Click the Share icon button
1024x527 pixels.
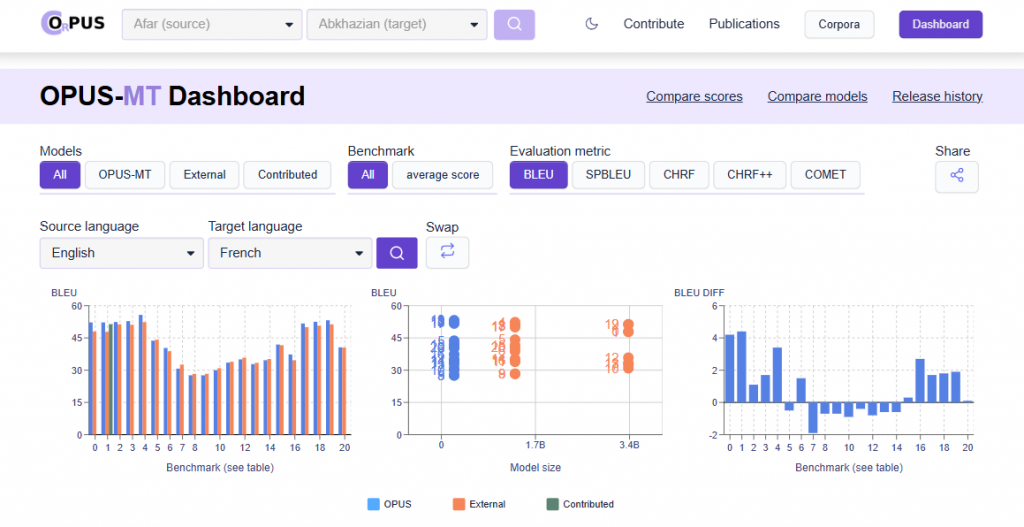(x=956, y=176)
